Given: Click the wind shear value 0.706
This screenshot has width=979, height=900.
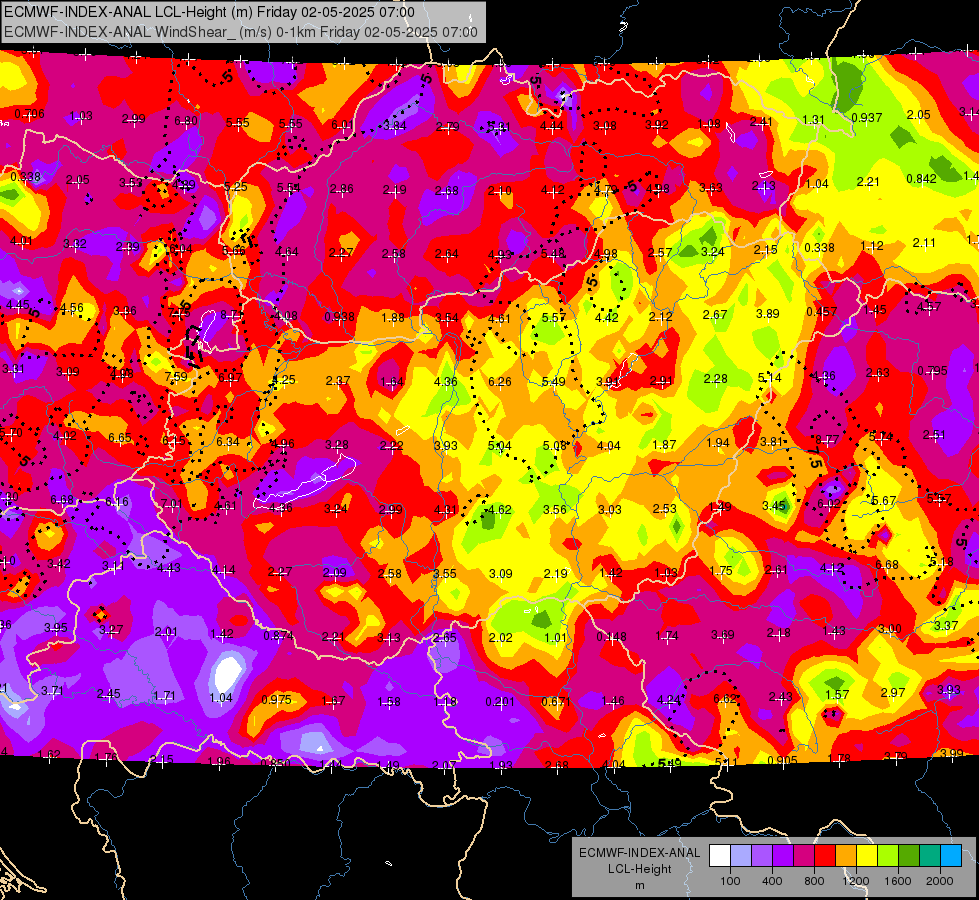Looking at the screenshot, I should (x=29, y=114).
